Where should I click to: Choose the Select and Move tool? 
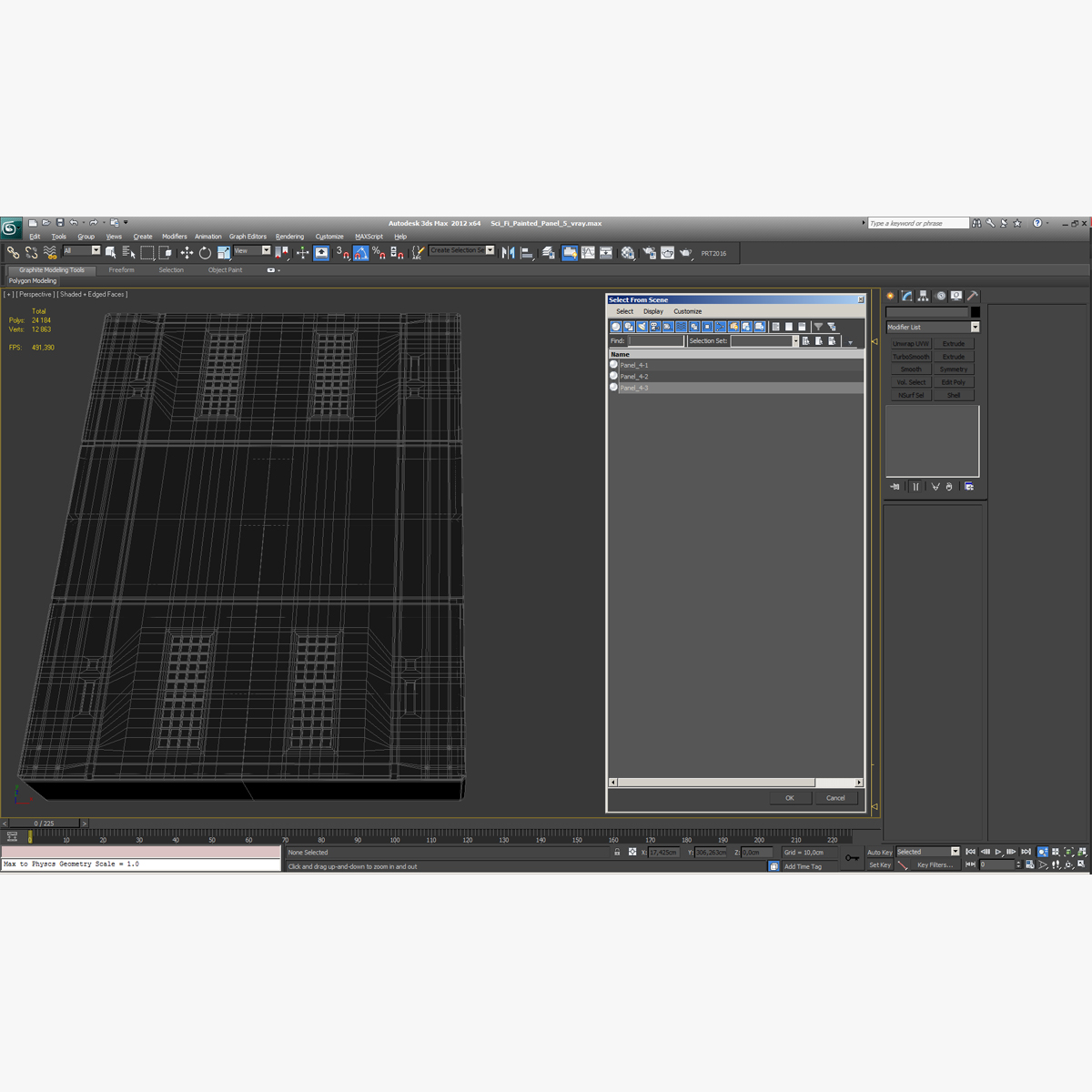pyautogui.click(x=187, y=253)
